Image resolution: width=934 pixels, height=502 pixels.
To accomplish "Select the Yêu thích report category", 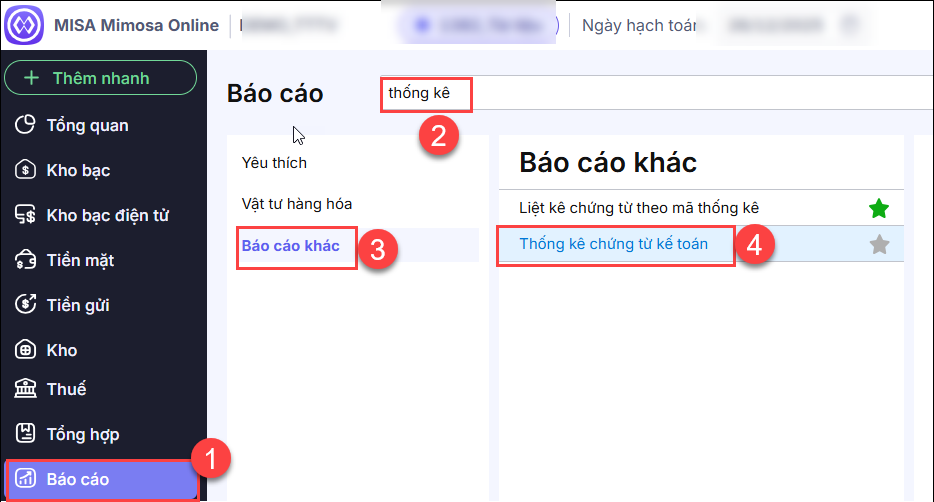I will tap(274, 163).
